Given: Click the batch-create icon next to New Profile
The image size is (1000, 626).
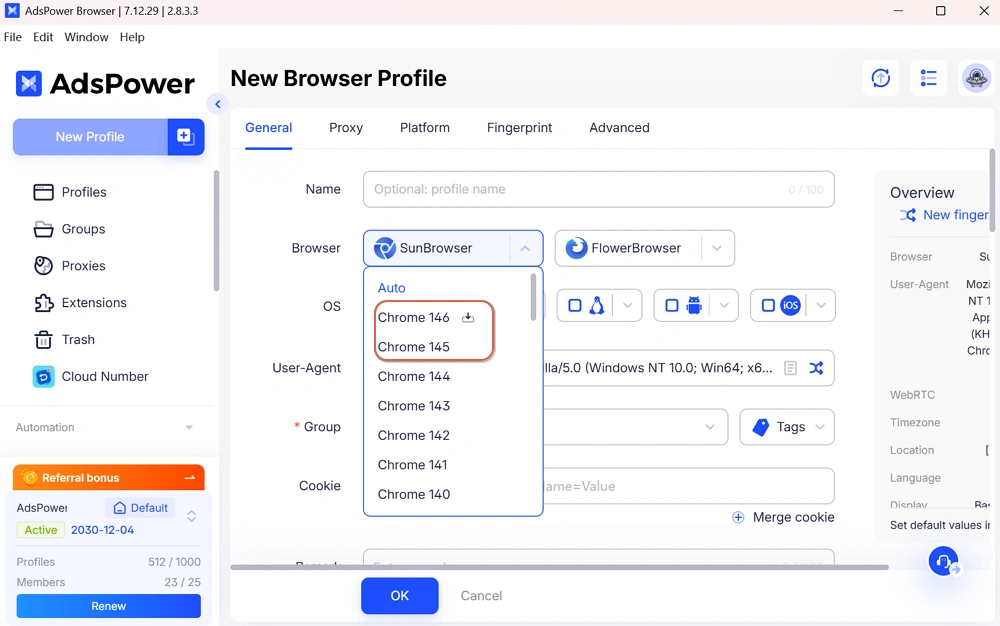Looking at the screenshot, I should click(x=186, y=137).
